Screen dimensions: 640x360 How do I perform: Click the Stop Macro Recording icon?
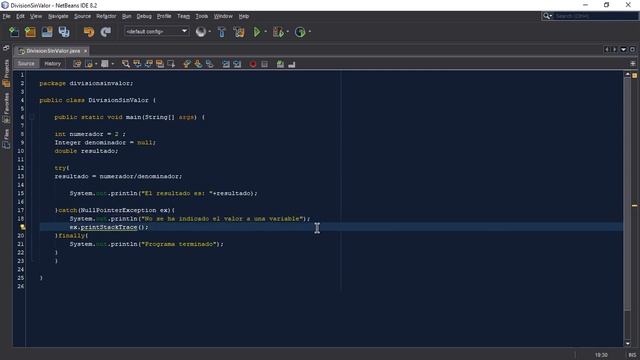pyautogui.click(x=264, y=64)
